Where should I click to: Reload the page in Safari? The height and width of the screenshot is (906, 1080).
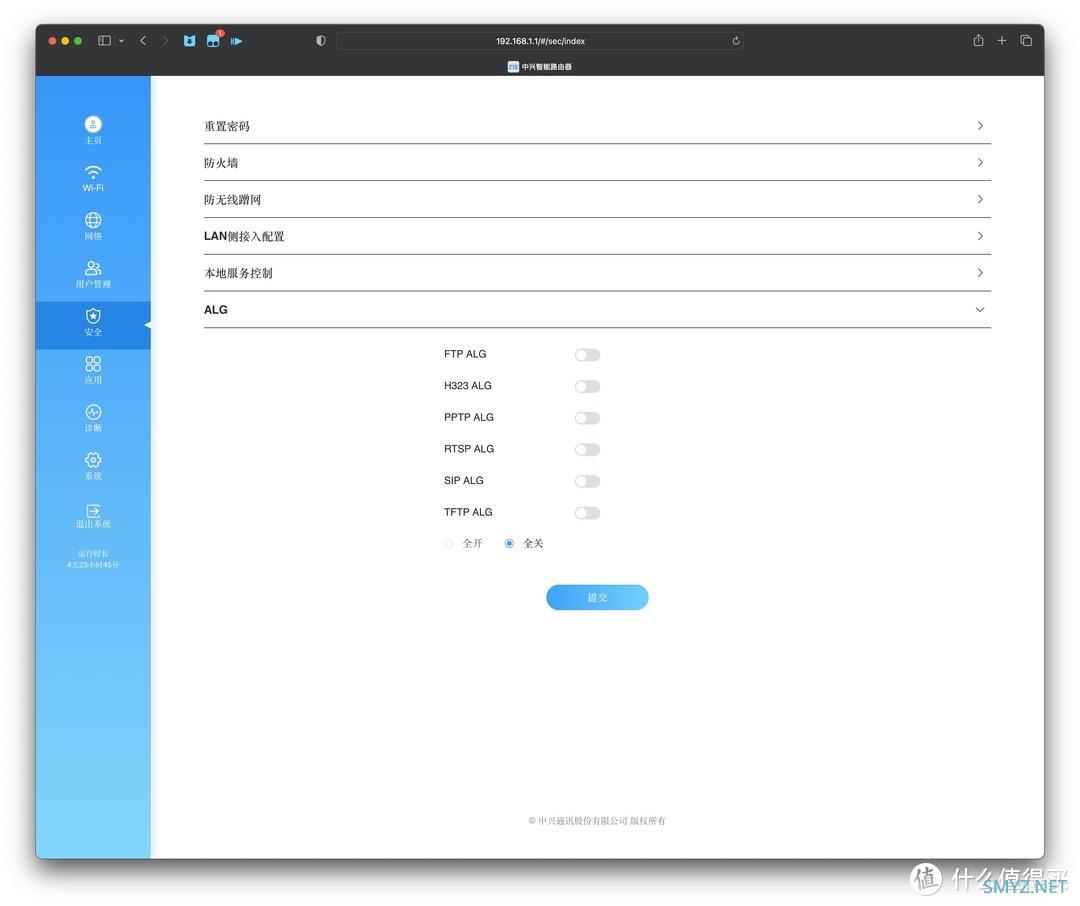(736, 41)
